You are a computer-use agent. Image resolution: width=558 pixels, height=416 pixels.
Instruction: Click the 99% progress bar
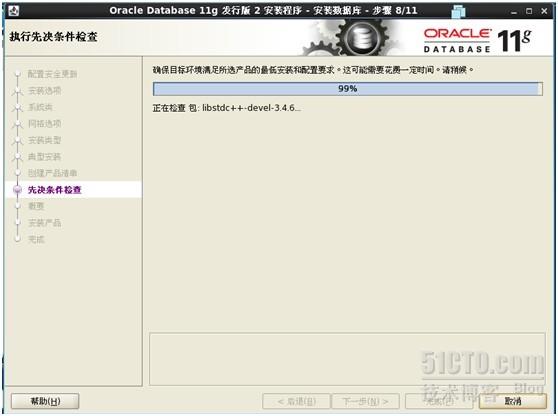point(348,89)
